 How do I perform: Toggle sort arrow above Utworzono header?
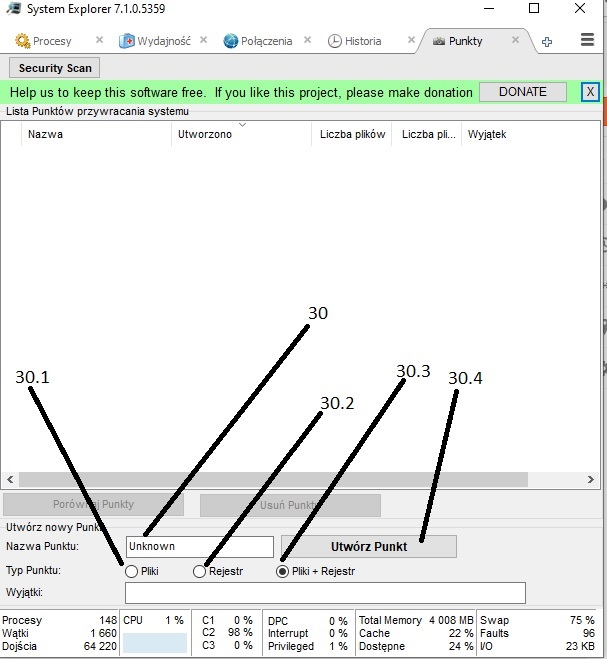pyautogui.click(x=243, y=125)
